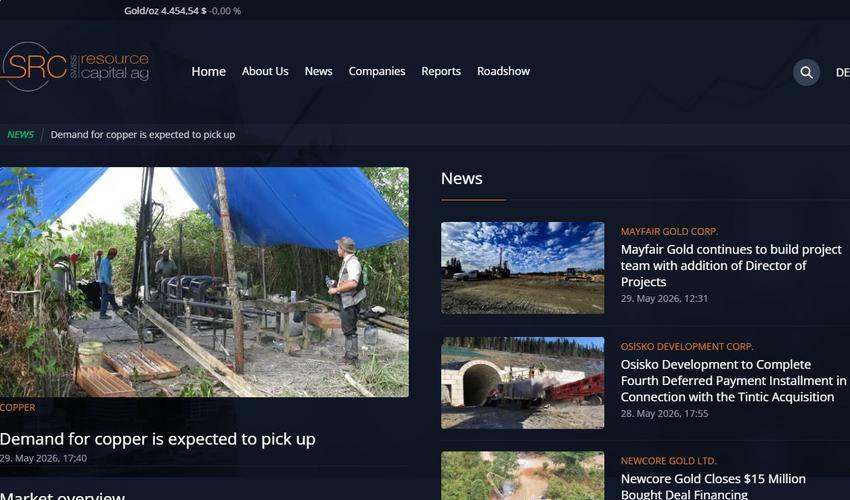The height and width of the screenshot is (500, 850).
Task: Open the Reports menu item
Action: point(441,71)
